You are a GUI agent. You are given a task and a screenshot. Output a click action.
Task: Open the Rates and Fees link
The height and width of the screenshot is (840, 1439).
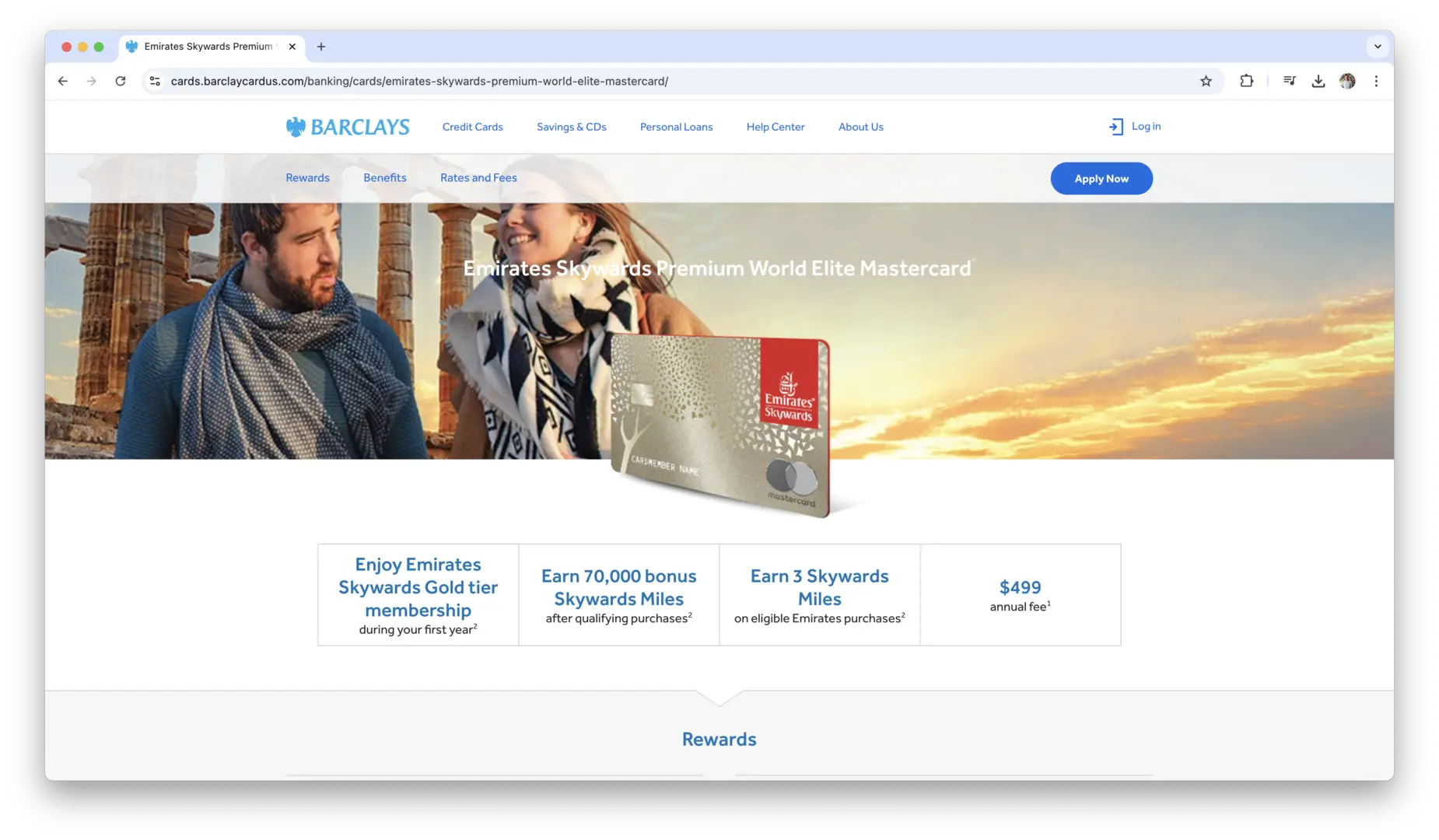coord(478,177)
